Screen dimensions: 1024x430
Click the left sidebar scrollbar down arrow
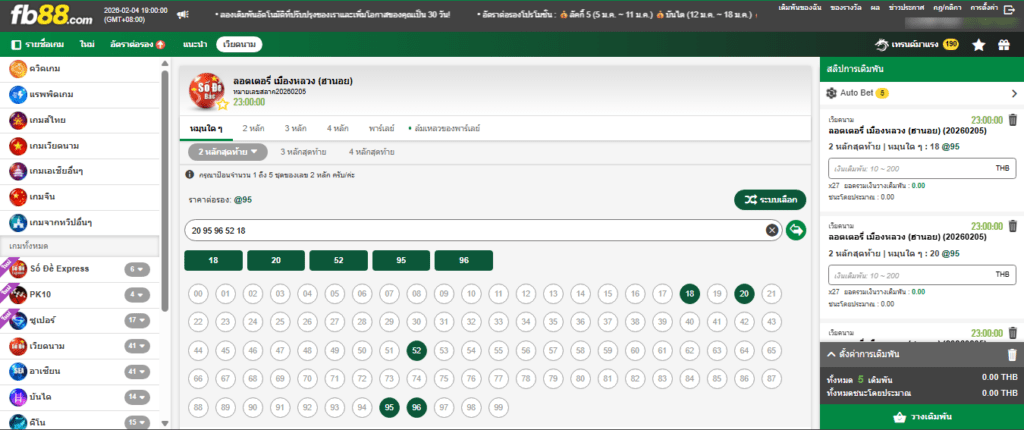pyautogui.click(x=165, y=423)
